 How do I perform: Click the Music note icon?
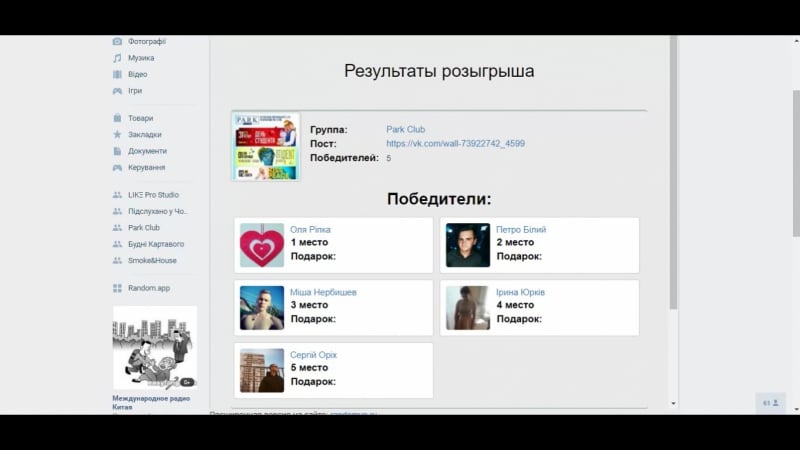pos(117,58)
